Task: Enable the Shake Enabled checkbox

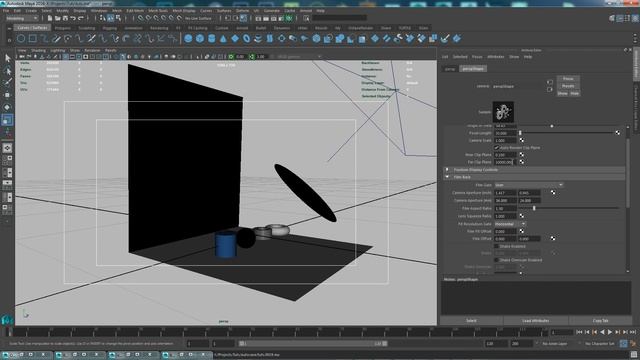Action: coord(497,246)
